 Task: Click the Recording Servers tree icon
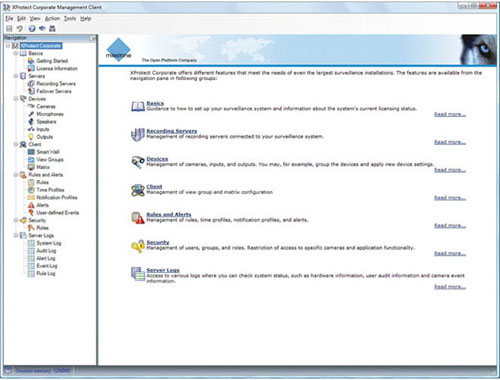pyautogui.click(x=31, y=84)
